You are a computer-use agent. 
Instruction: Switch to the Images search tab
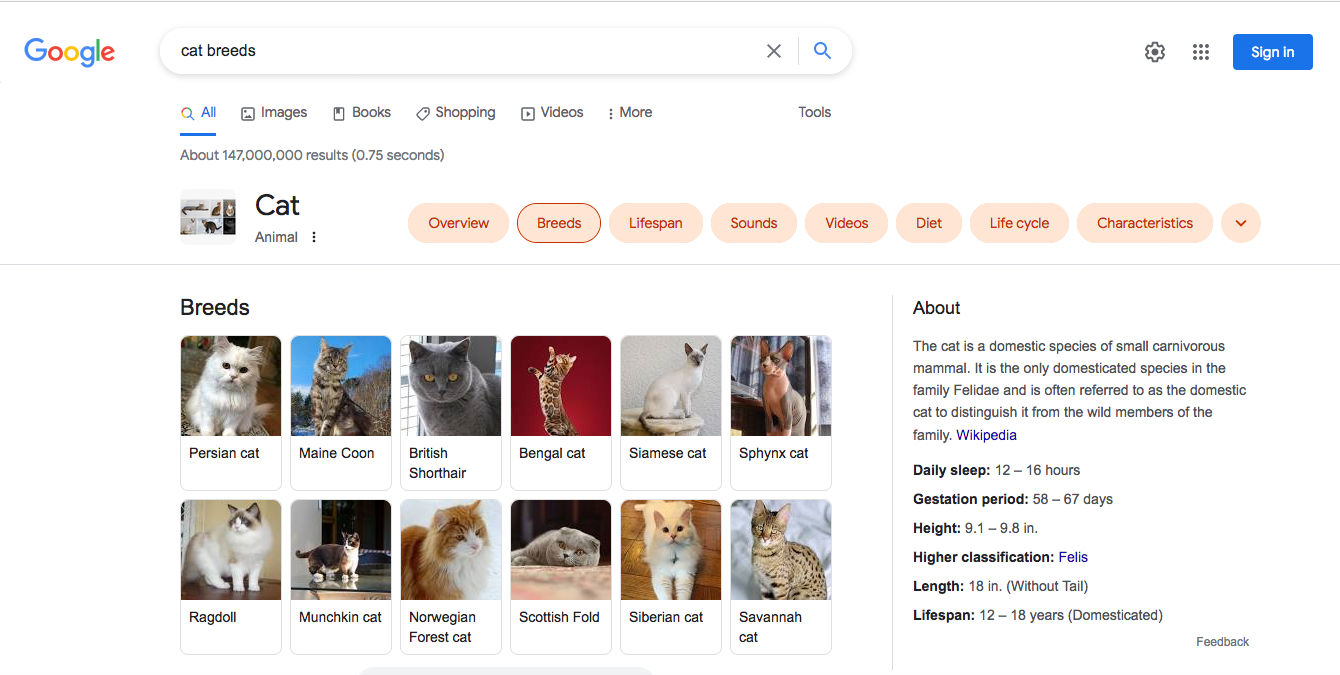pos(273,112)
